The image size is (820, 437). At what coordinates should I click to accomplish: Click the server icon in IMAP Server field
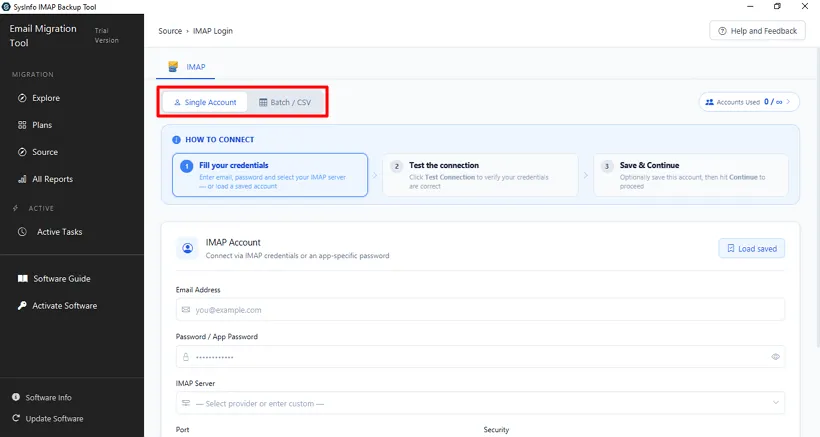tap(186, 403)
